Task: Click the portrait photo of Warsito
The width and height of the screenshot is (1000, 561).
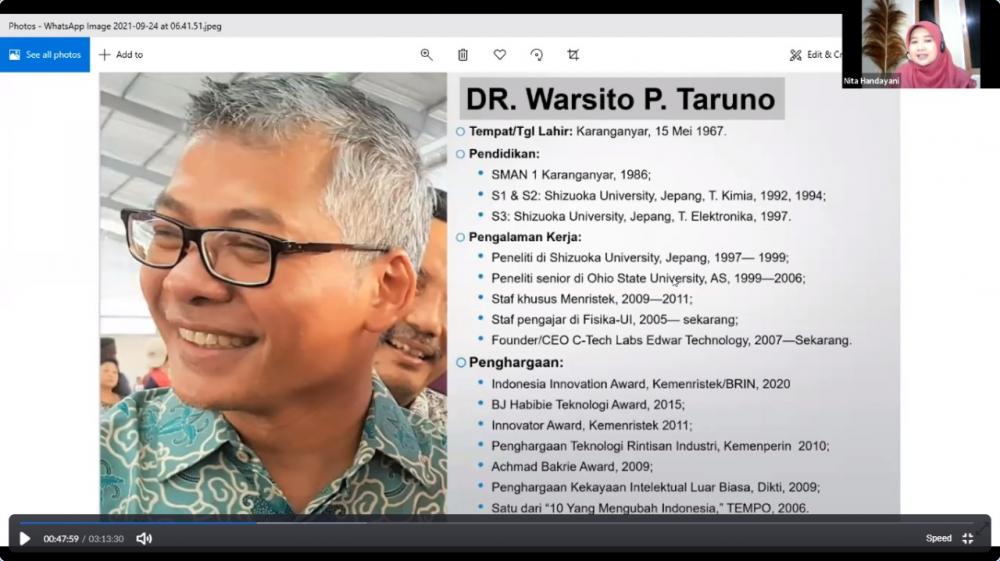Action: [273, 293]
